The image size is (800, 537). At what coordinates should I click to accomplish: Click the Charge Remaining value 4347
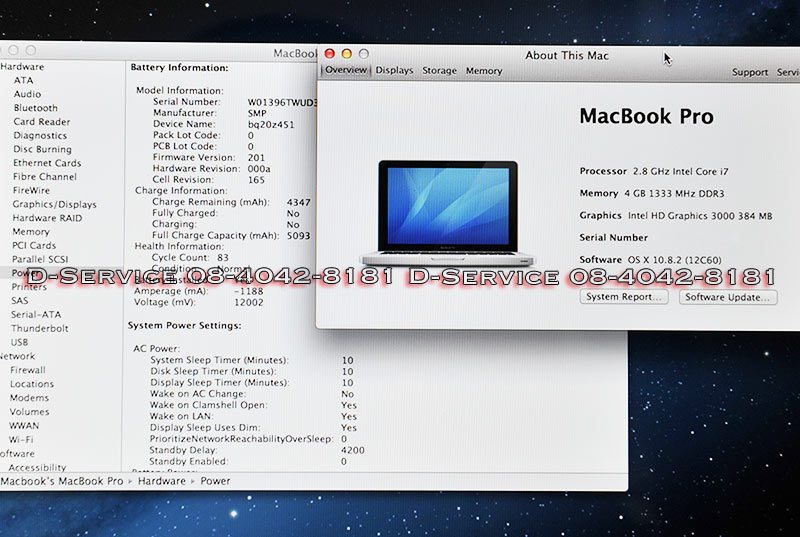coord(298,202)
